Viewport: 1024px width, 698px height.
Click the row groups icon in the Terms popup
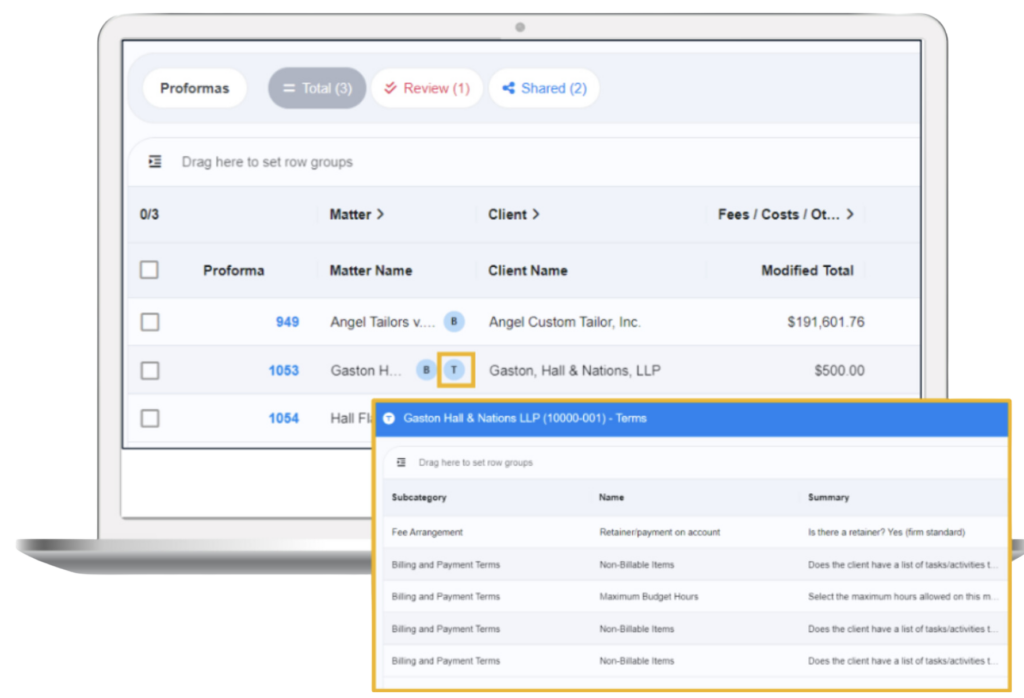click(x=401, y=463)
